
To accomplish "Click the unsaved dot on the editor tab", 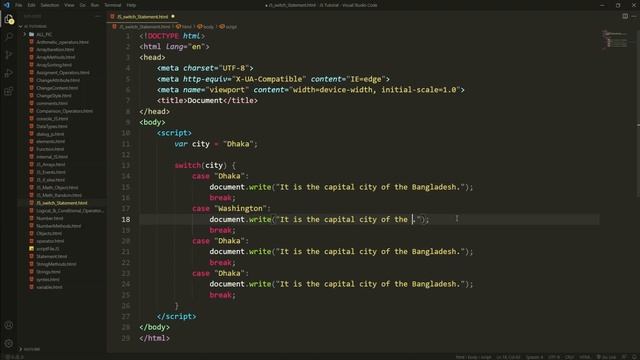I will [173, 17].
